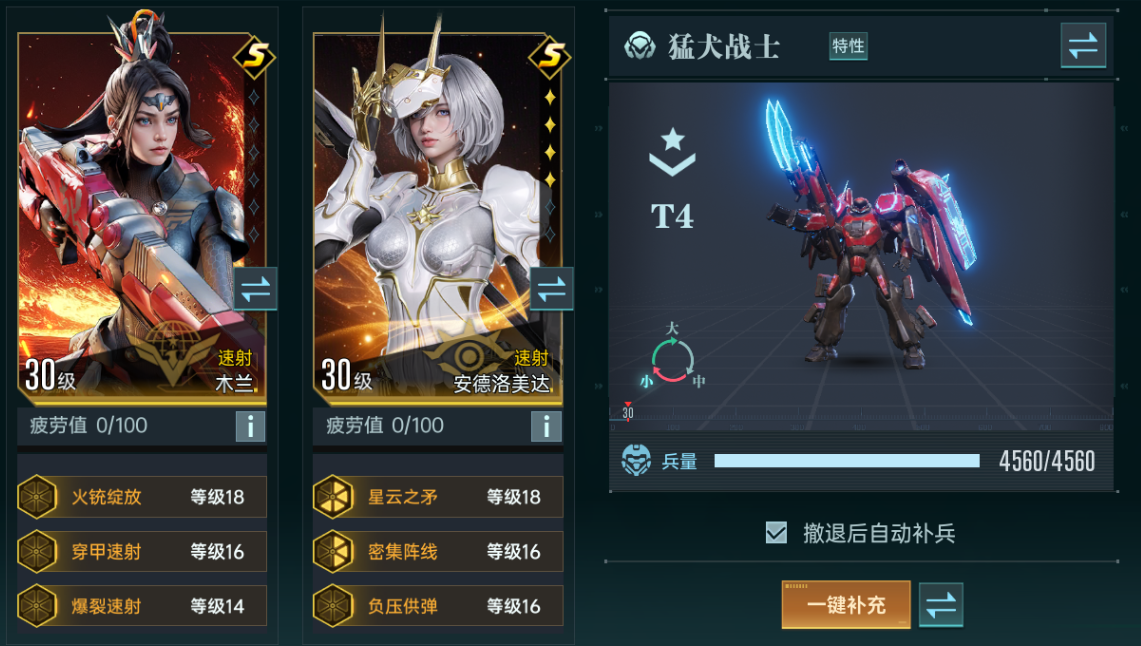Select the 木兰 hero portrait card
The image size is (1141, 646).
[x=143, y=217]
